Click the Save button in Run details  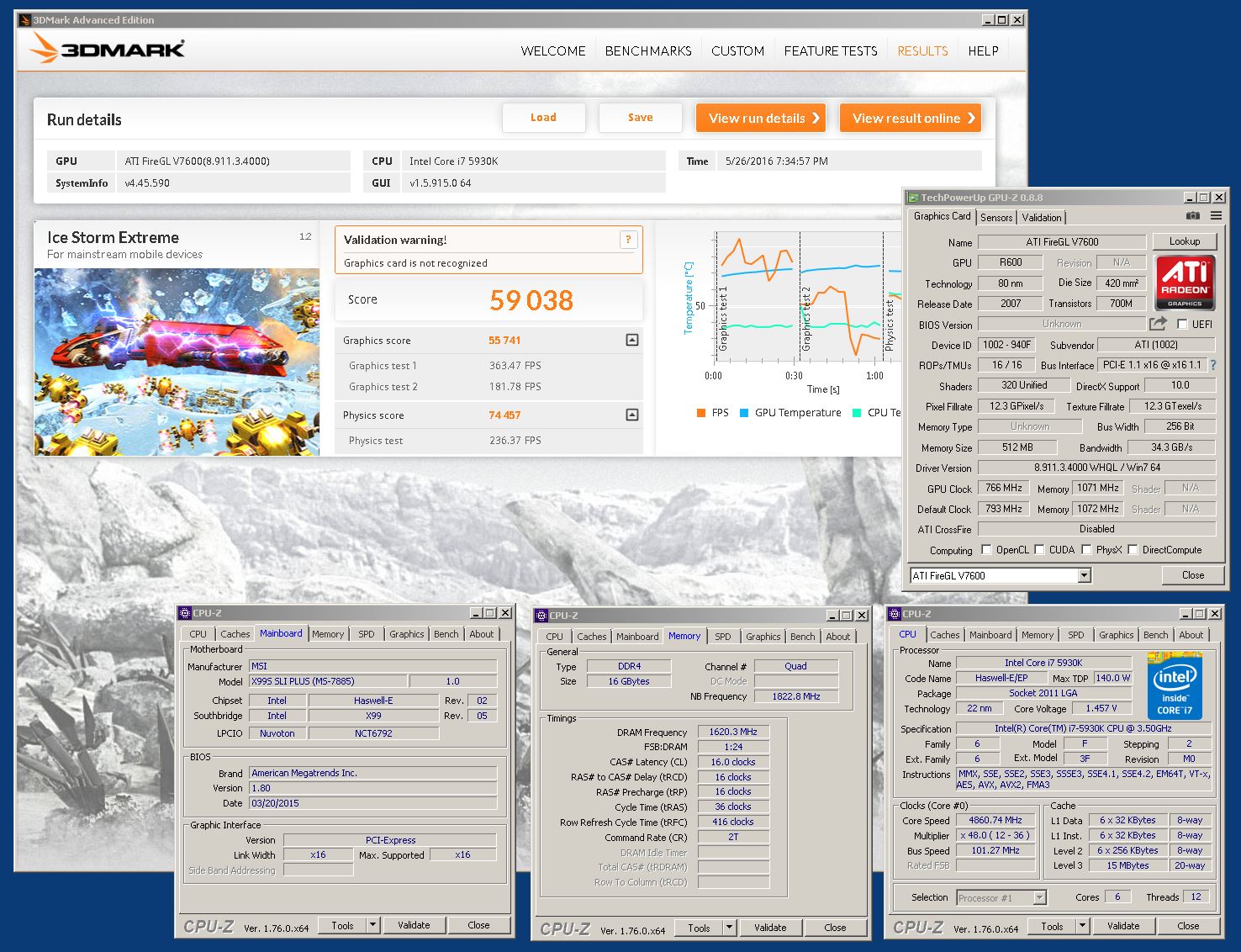tap(640, 118)
